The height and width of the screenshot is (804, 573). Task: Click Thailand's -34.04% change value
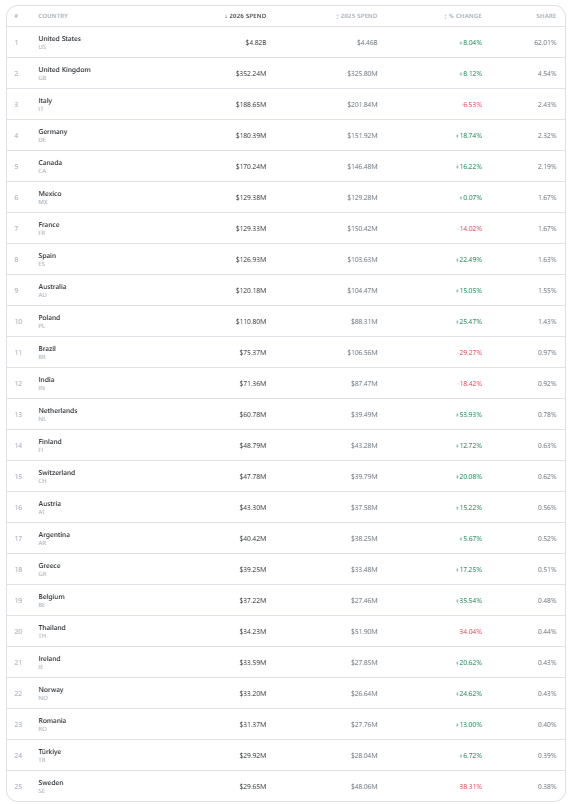pyautogui.click(x=469, y=632)
